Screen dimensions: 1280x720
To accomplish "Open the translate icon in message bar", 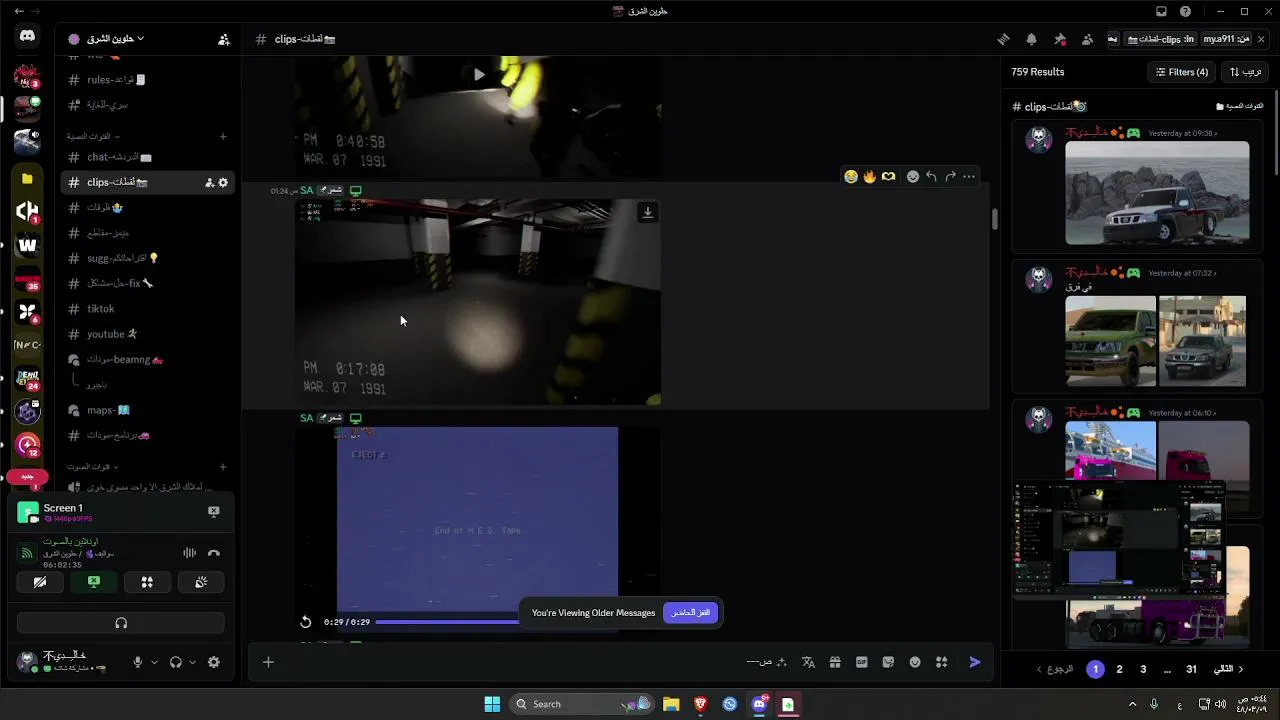I will tap(809, 662).
